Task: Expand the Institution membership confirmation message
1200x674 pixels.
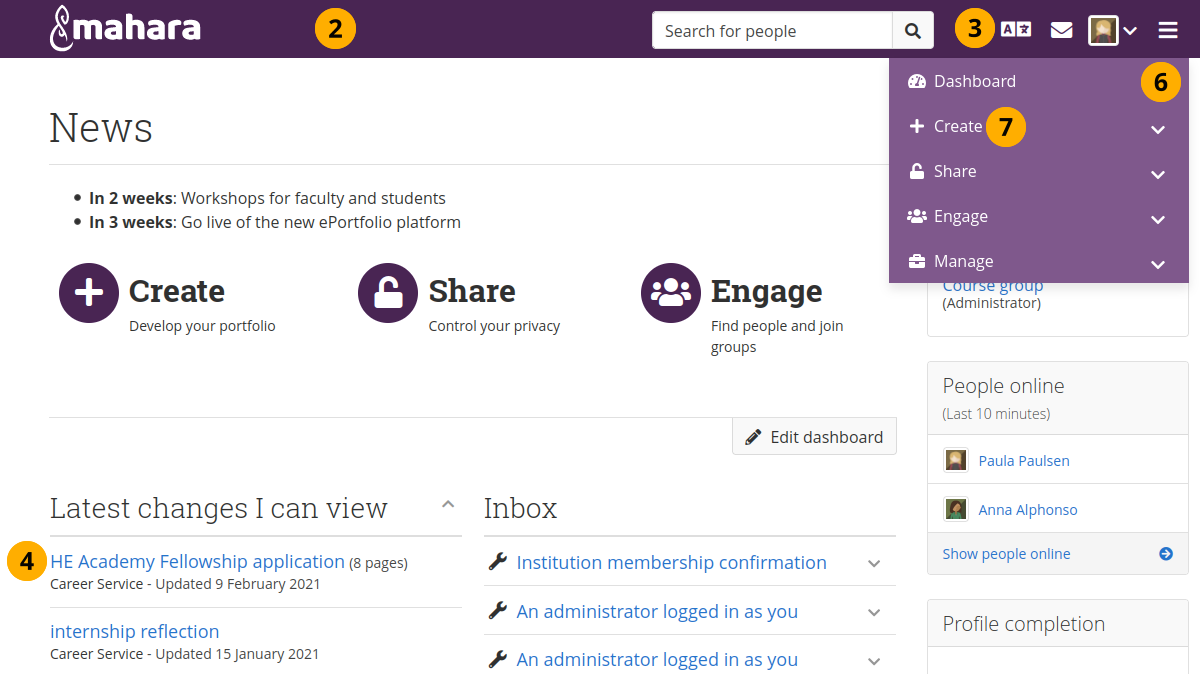Action: [874, 563]
